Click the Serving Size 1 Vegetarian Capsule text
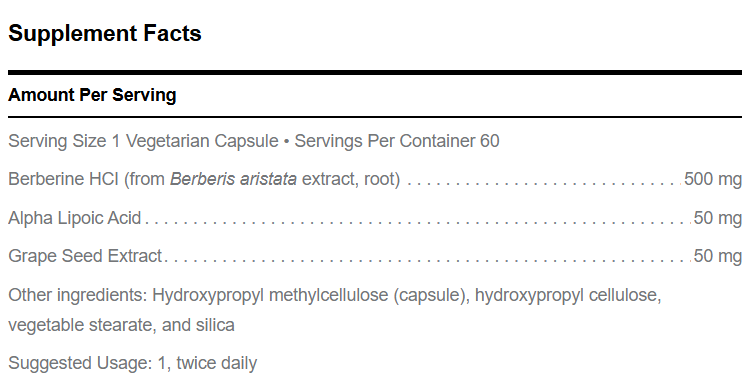The height and width of the screenshot is (379, 750). 143,141
